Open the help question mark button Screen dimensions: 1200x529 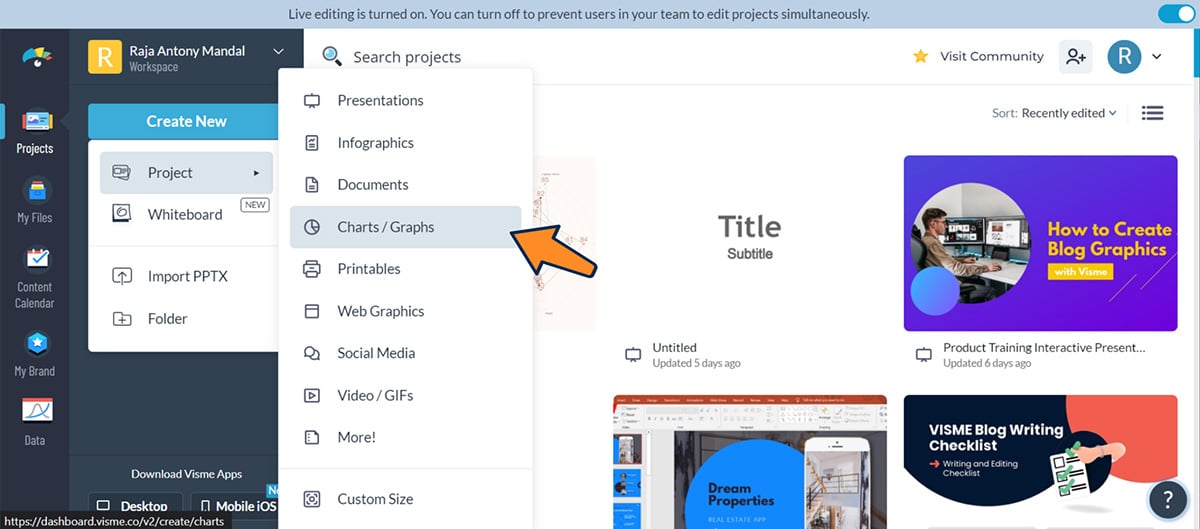coord(1168,499)
